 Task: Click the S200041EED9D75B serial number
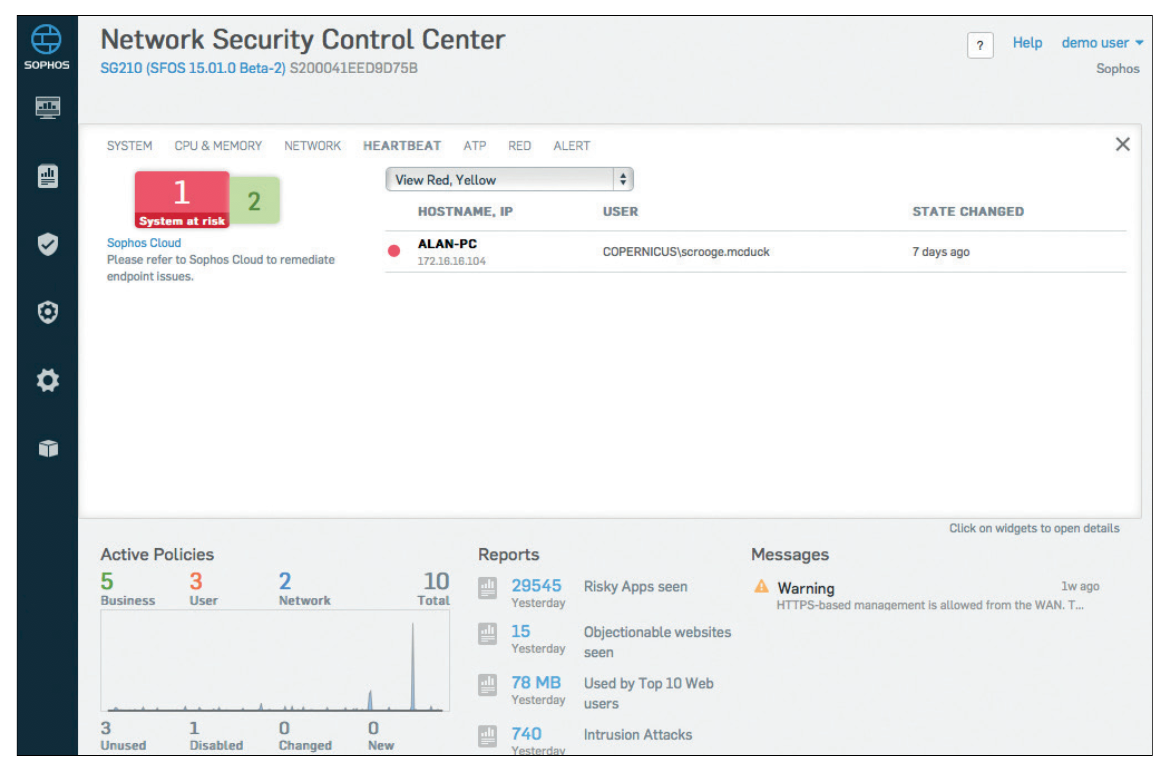pyautogui.click(x=354, y=69)
